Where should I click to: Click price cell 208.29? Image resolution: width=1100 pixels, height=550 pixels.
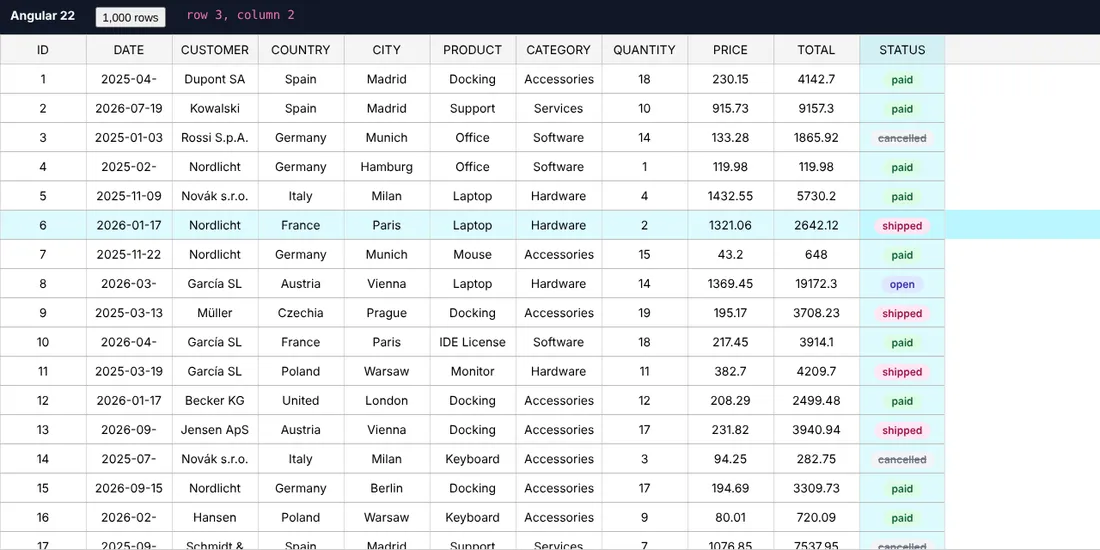click(730, 401)
